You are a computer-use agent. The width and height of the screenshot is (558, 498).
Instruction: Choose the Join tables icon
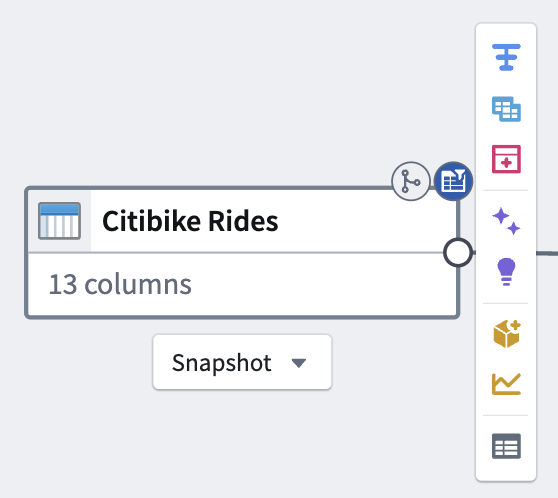[506, 109]
